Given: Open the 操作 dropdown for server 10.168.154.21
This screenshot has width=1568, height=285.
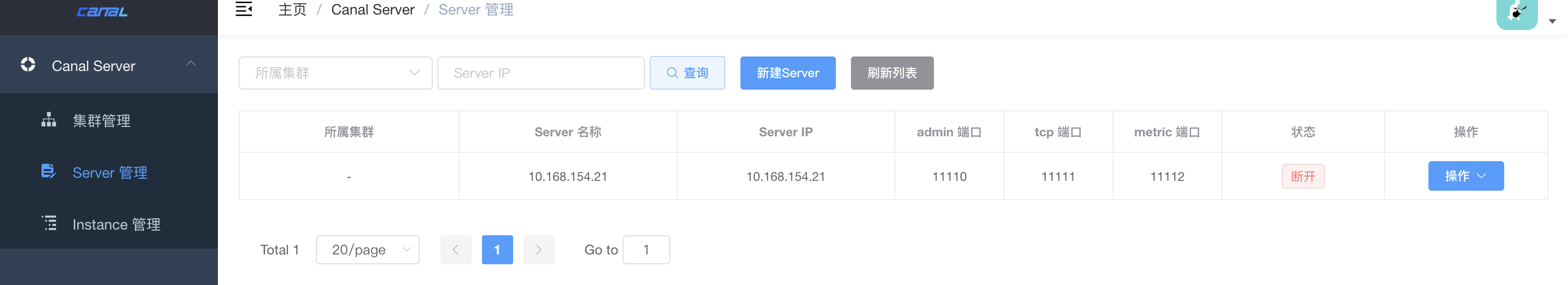Looking at the screenshot, I should (x=1466, y=176).
